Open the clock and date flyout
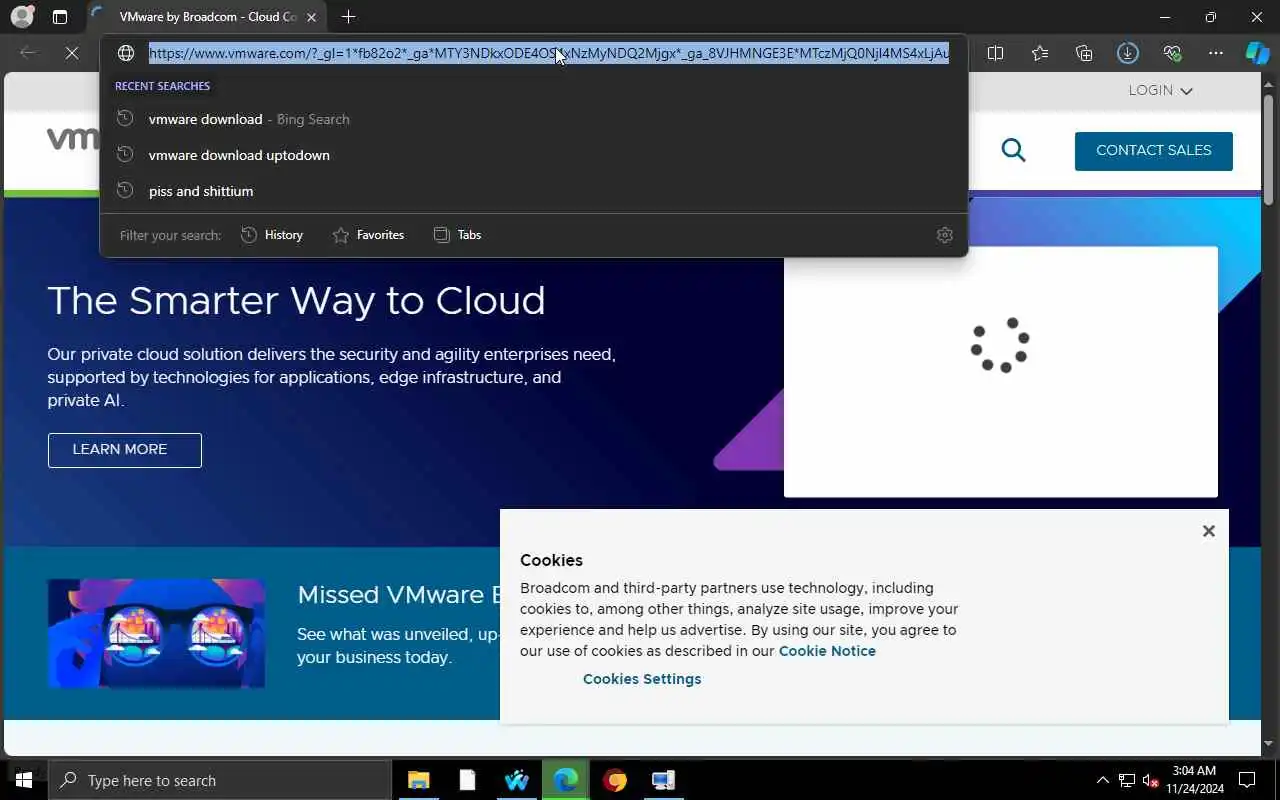The width and height of the screenshot is (1280, 800). click(x=1194, y=780)
